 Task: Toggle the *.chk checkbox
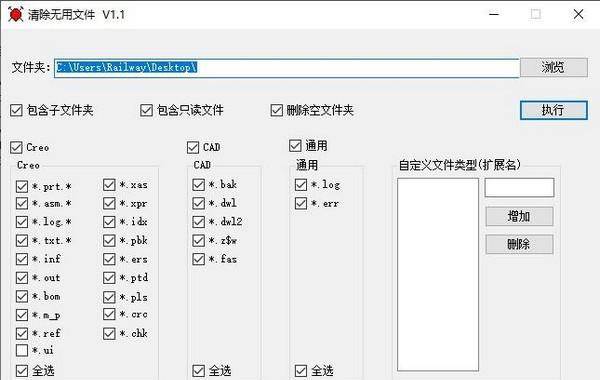pyautogui.click(x=109, y=333)
